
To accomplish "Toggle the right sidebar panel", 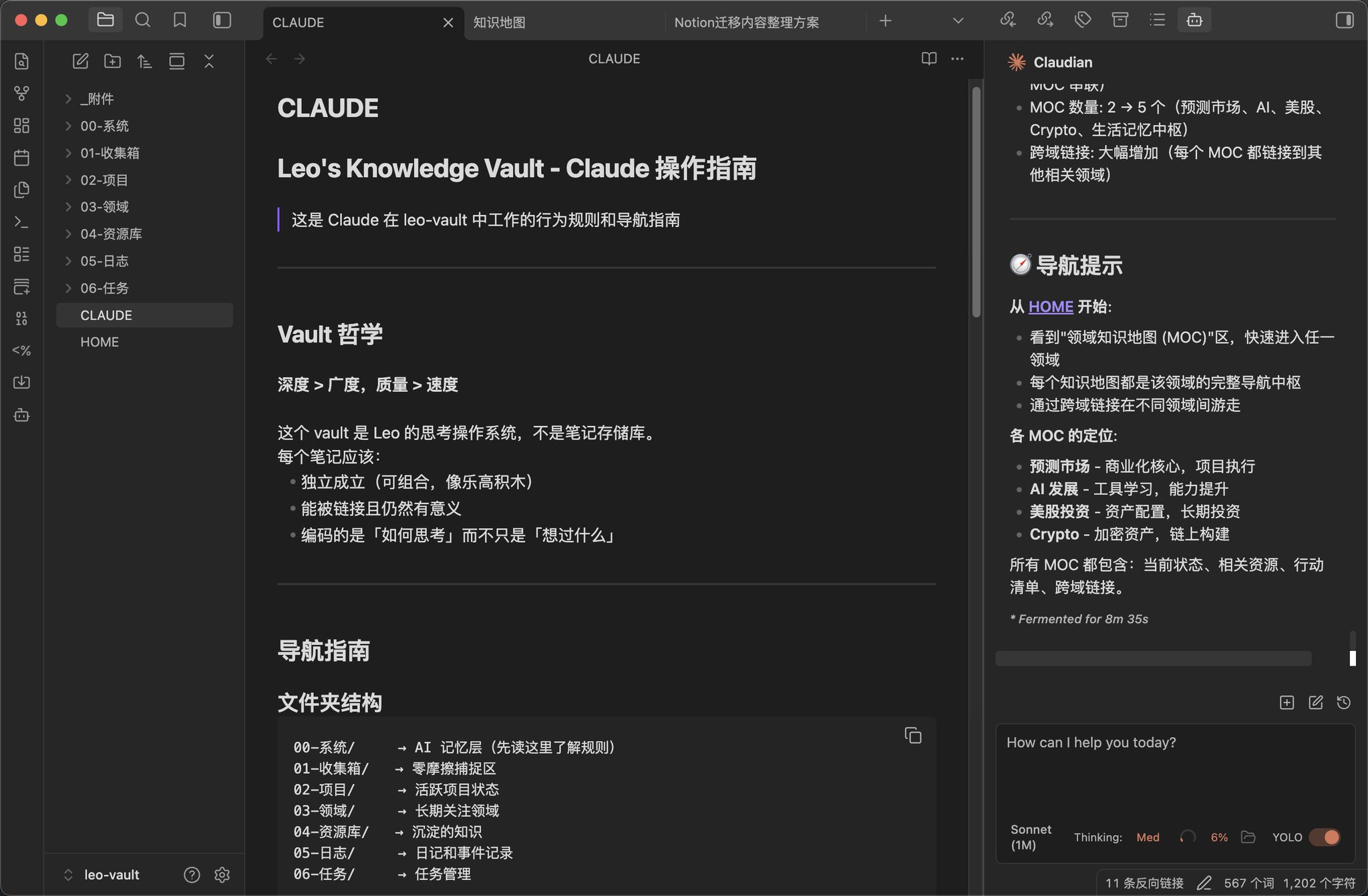I will click(x=1344, y=20).
